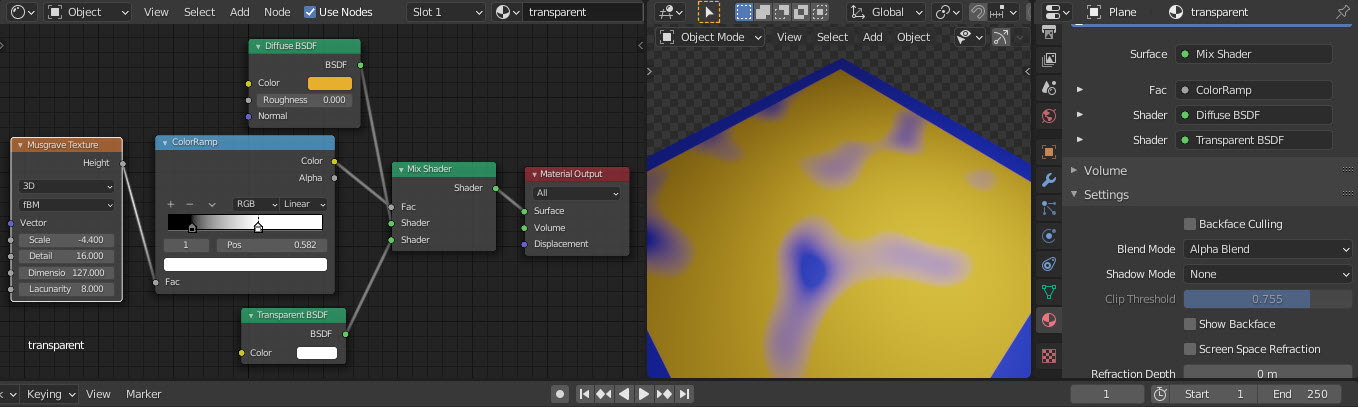This screenshot has width=1358, height=407.
Task: Enable the Backface Culling checkbox
Action: [x=1190, y=224]
